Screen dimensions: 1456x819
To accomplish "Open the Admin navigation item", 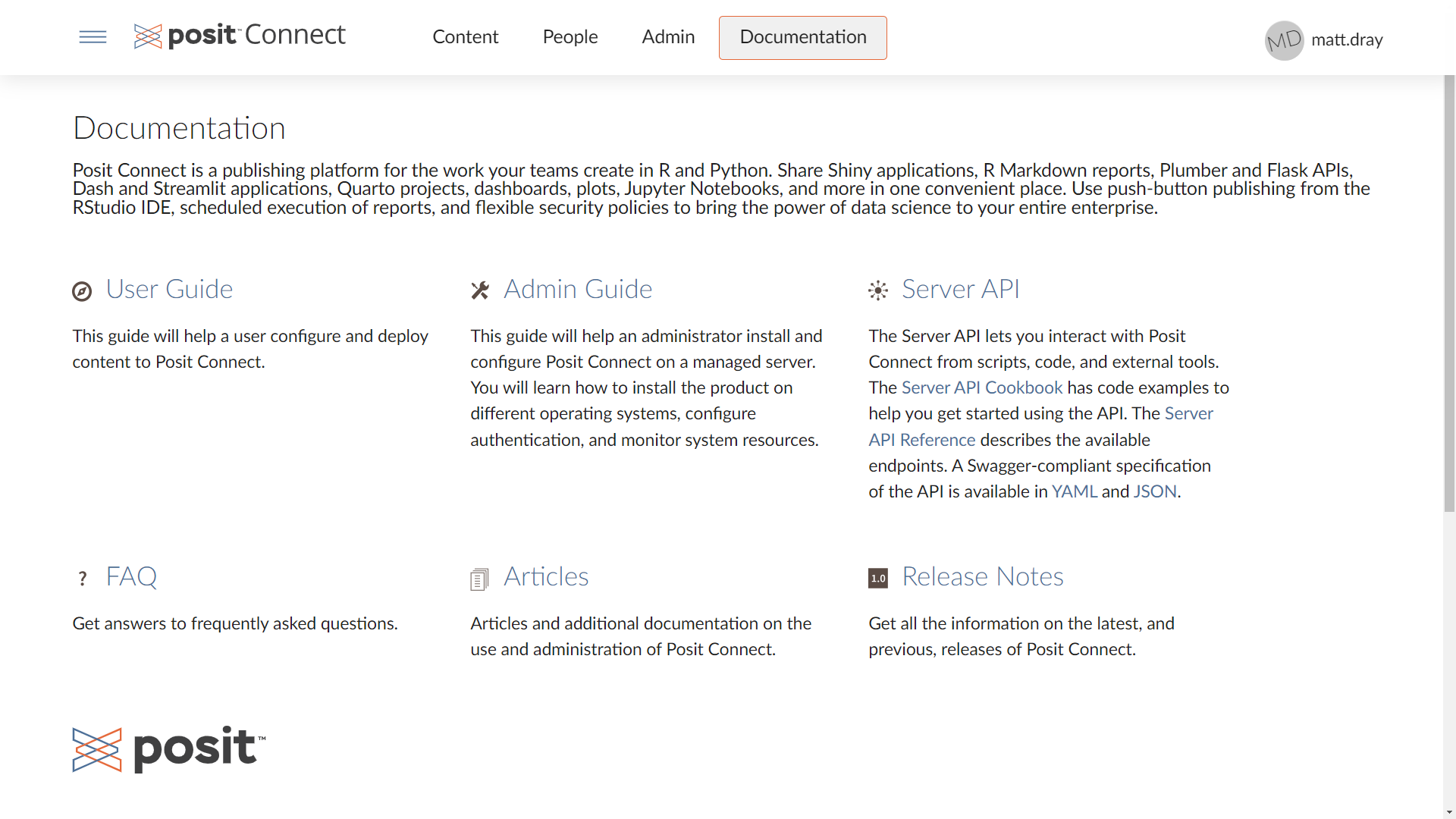I will [x=668, y=37].
